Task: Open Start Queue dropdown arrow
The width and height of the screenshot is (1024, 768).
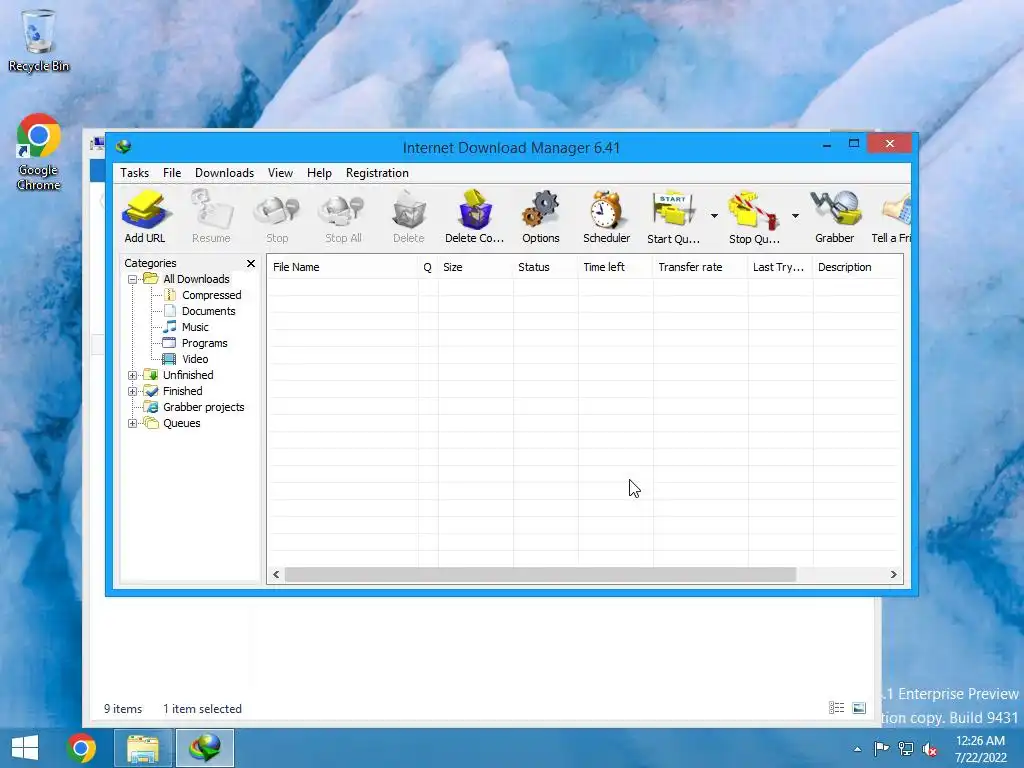Action: click(x=714, y=216)
